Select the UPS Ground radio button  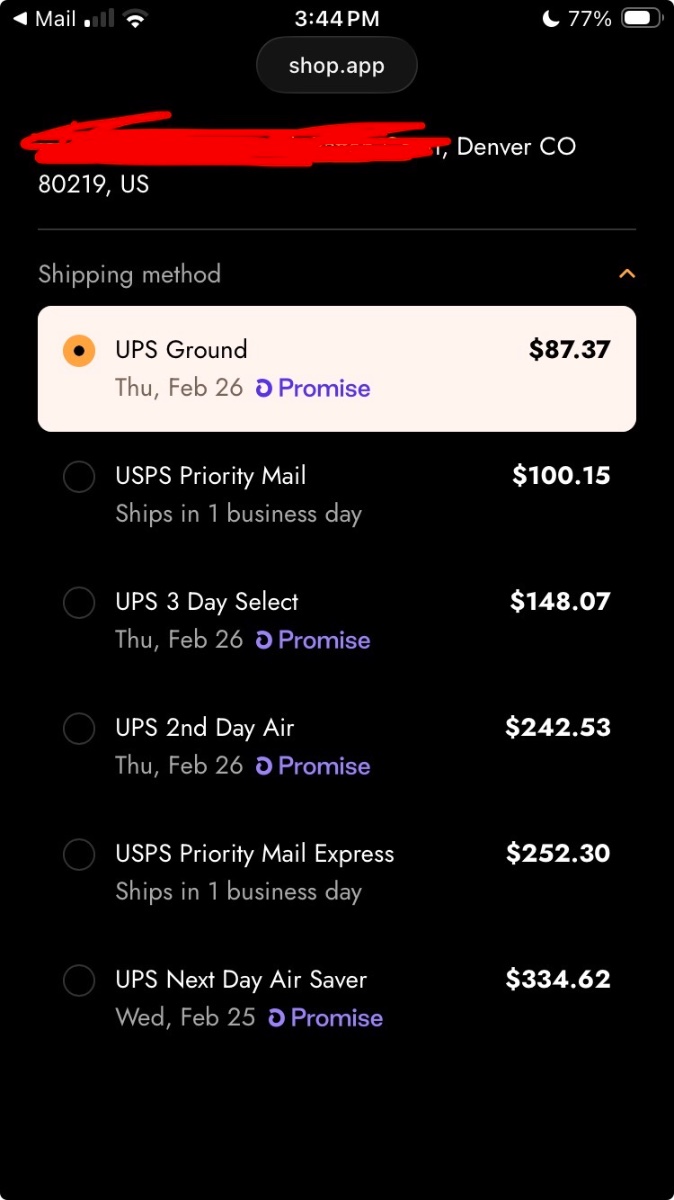click(79, 351)
